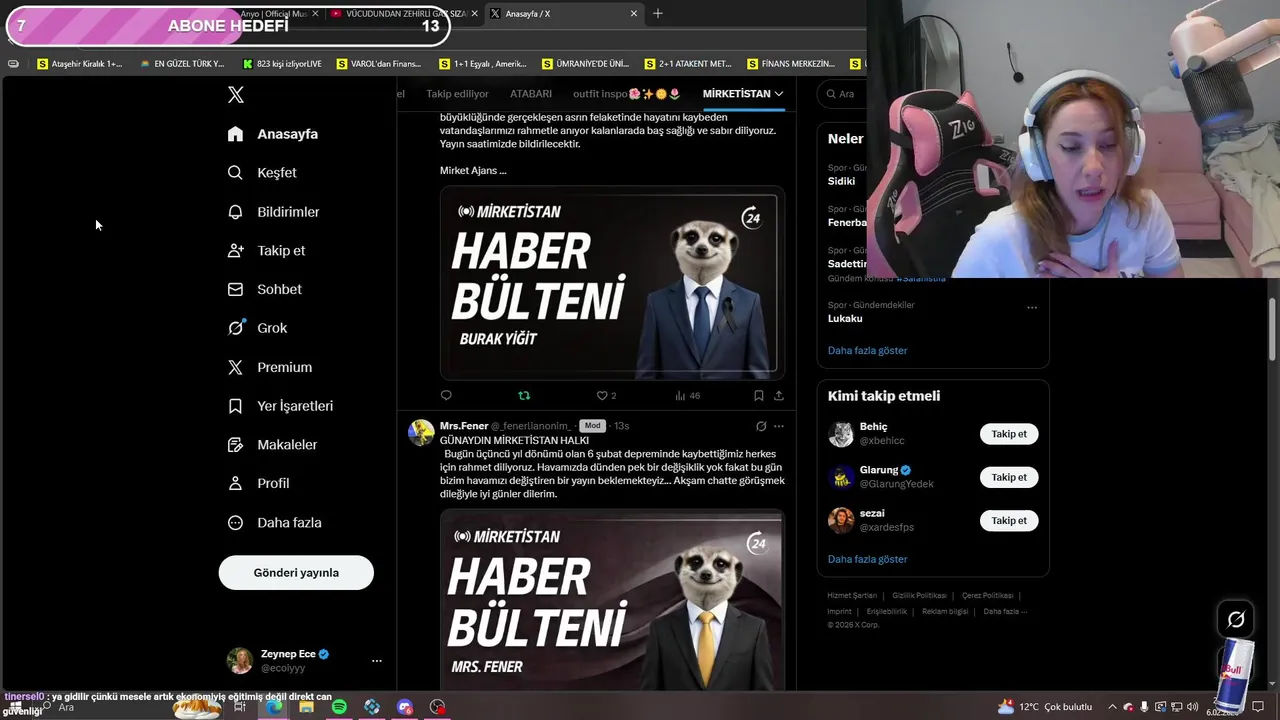
Task: Like the Burak Yiğit bulletin post
Action: point(602,395)
